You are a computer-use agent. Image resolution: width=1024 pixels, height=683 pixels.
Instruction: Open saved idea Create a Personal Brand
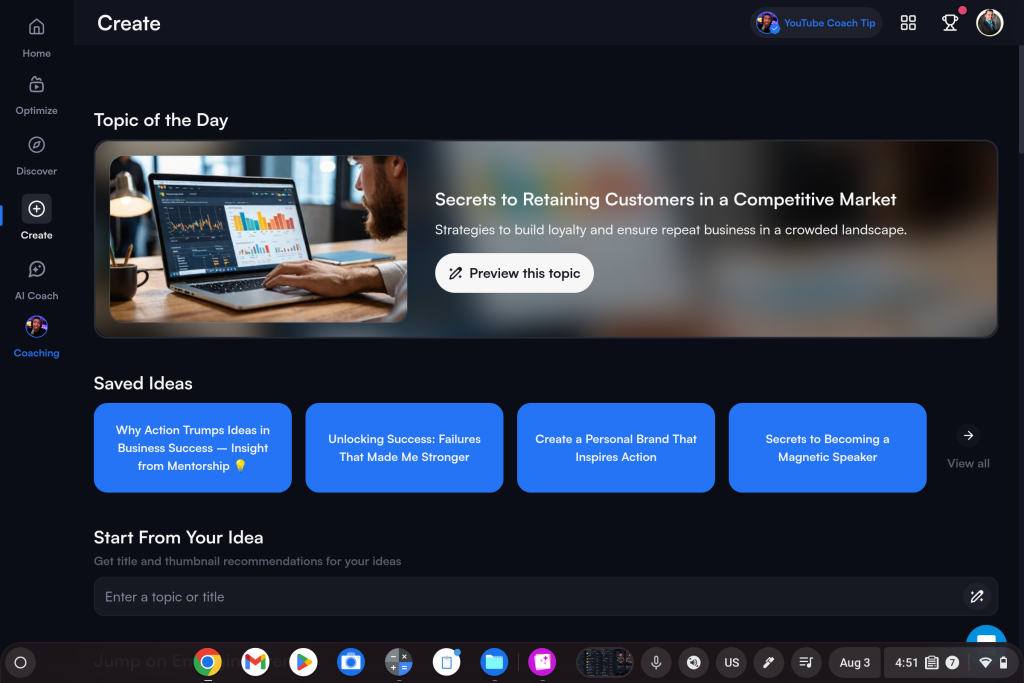coord(616,448)
